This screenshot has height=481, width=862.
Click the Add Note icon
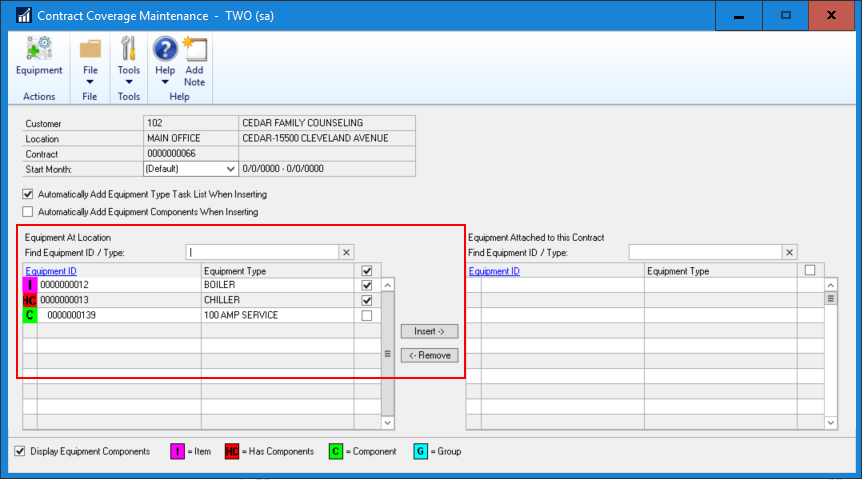194,49
